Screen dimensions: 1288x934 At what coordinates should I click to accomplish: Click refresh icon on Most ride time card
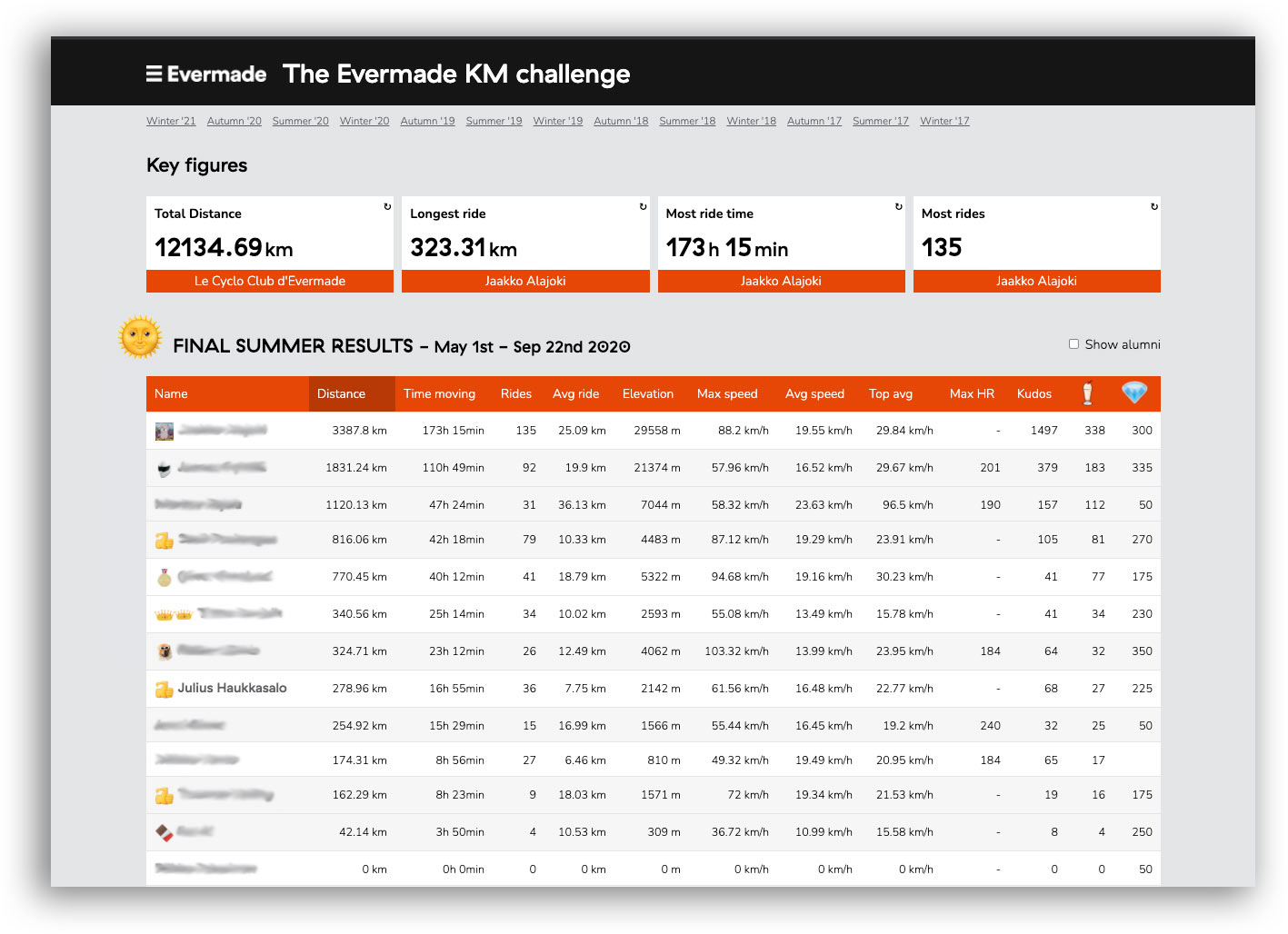point(899,207)
